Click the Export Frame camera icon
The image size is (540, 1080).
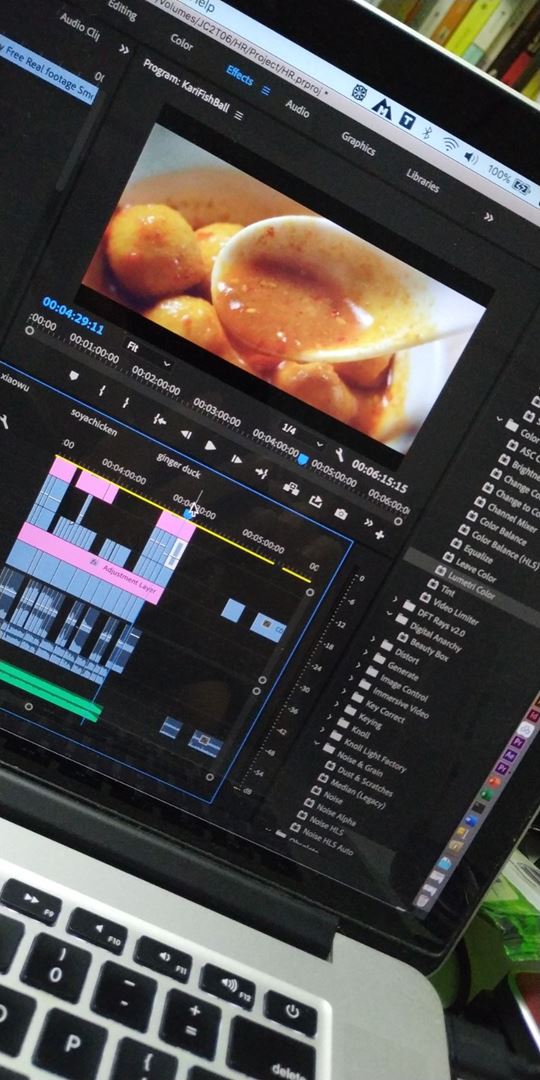point(340,513)
